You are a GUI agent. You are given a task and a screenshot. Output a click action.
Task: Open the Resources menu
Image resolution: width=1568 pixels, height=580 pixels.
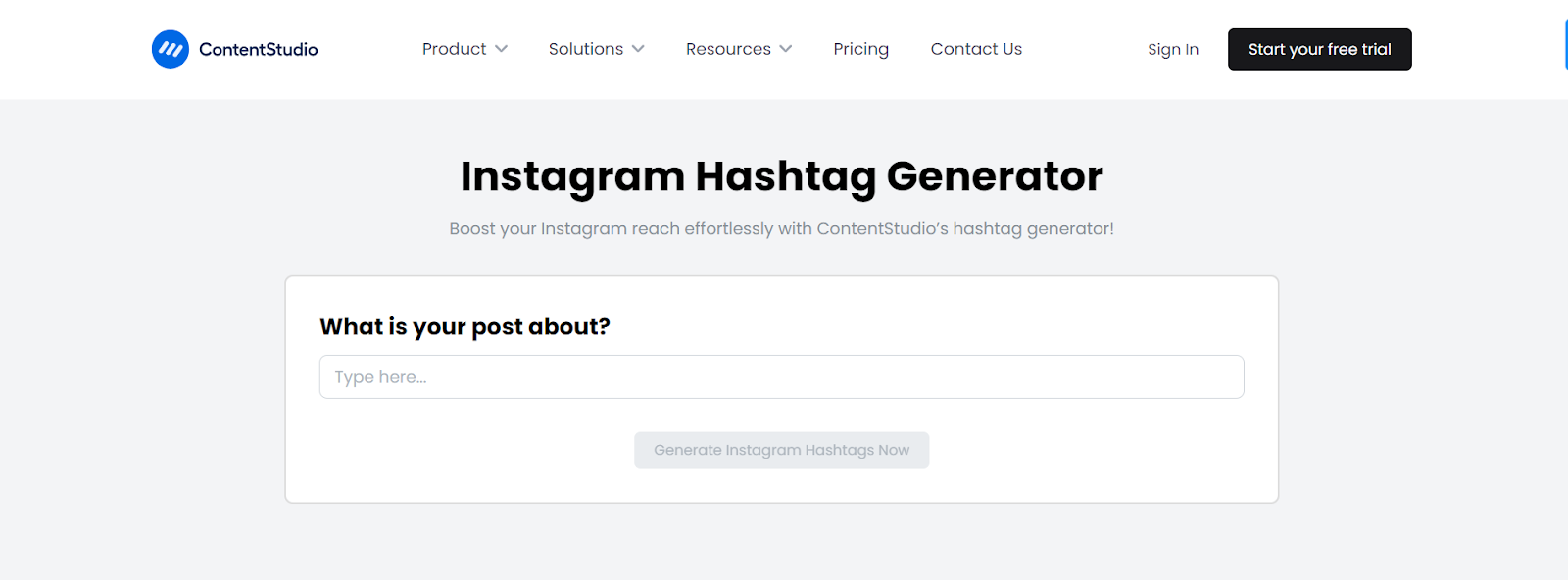[728, 49]
